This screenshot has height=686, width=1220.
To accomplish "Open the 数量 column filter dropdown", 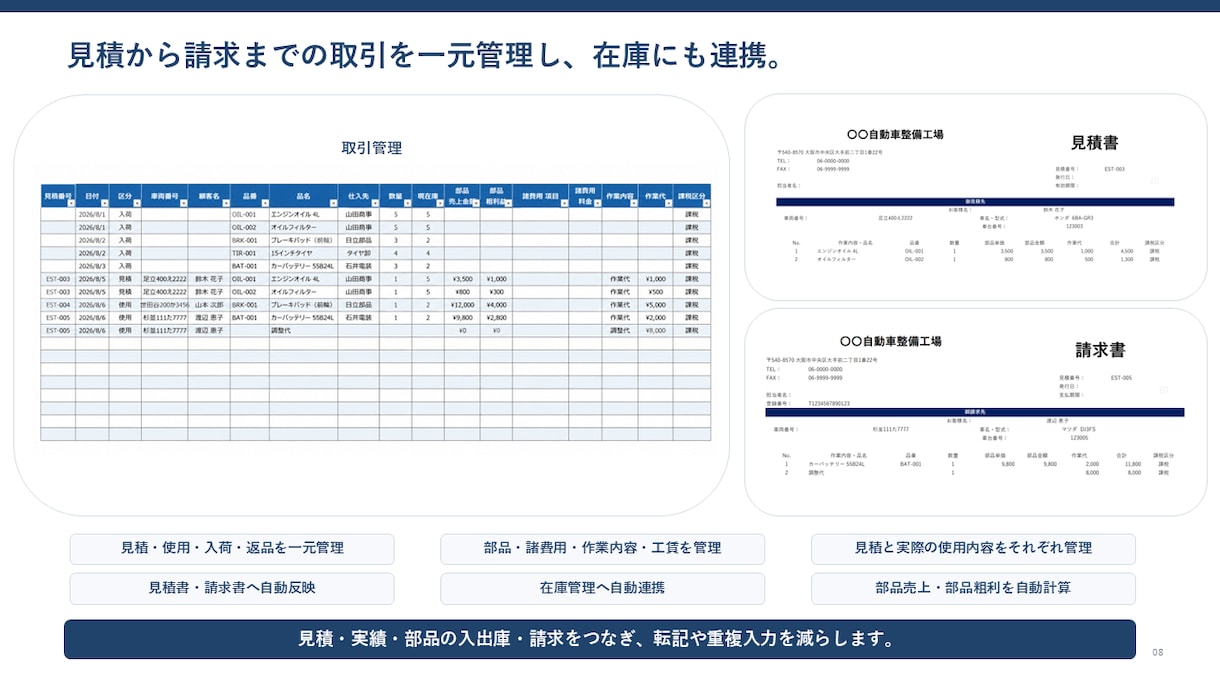I will (x=407, y=203).
